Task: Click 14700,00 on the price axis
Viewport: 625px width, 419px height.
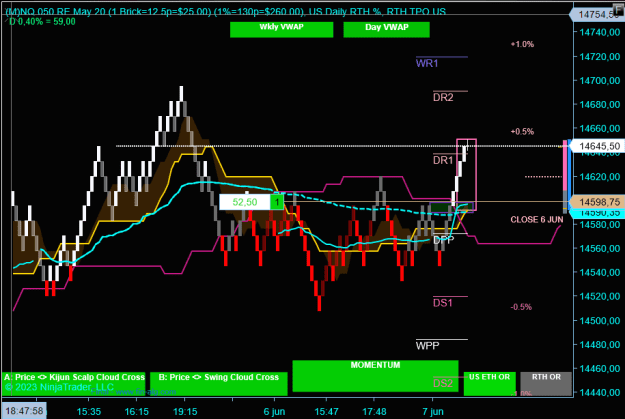Action: [x=599, y=81]
